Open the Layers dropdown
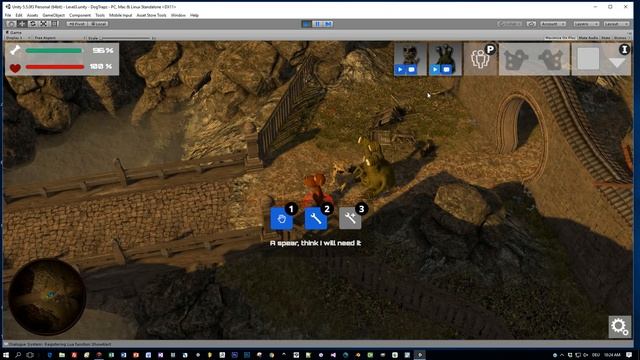 tap(586, 24)
